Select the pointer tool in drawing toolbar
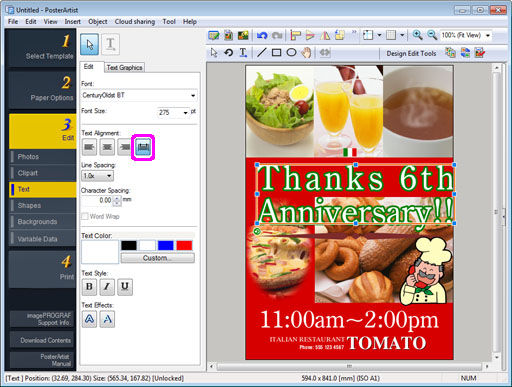The width and height of the screenshot is (512, 387). [x=214, y=53]
